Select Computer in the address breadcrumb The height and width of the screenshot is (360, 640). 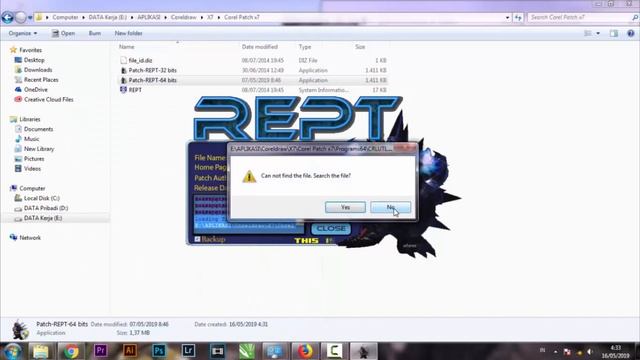(x=65, y=17)
